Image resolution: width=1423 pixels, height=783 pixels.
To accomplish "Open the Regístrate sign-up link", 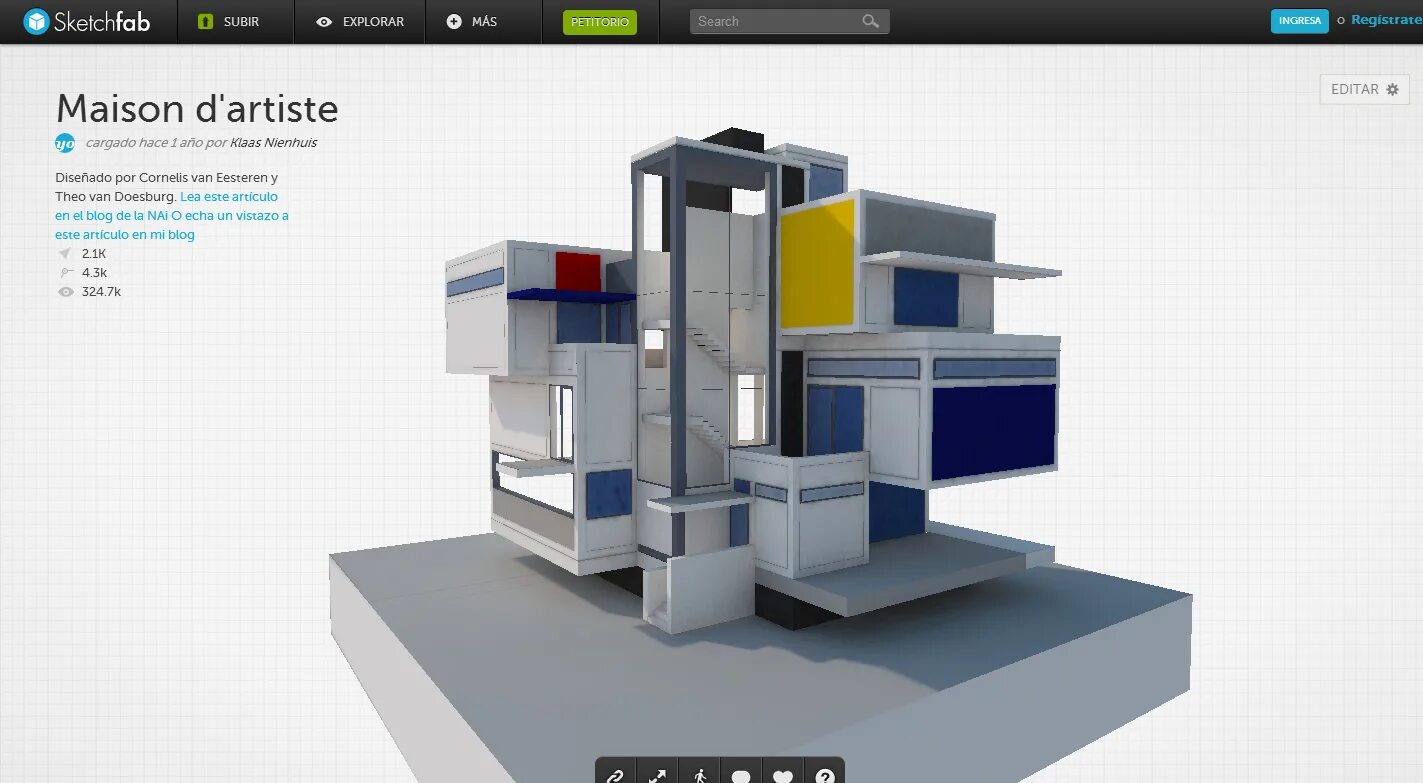I will point(1386,20).
